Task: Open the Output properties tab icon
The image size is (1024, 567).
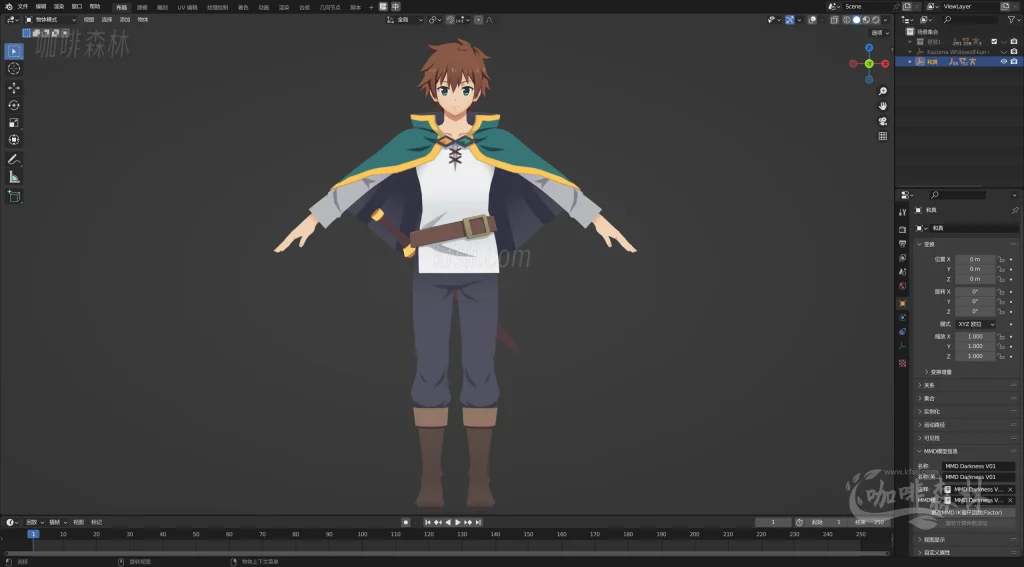Action: (903, 244)
